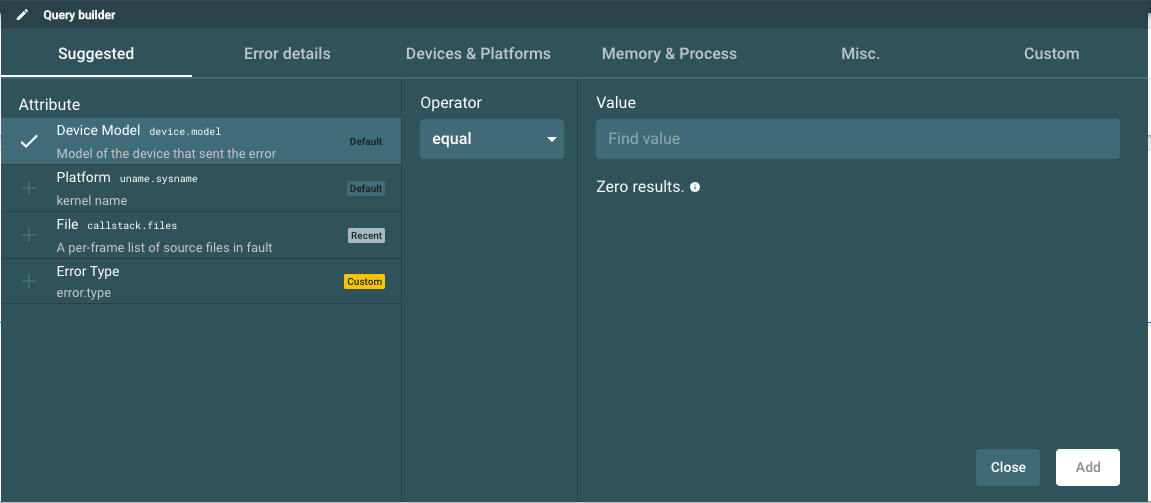
Task: Click the Query builder title text
Action: (x=79, y=15)
